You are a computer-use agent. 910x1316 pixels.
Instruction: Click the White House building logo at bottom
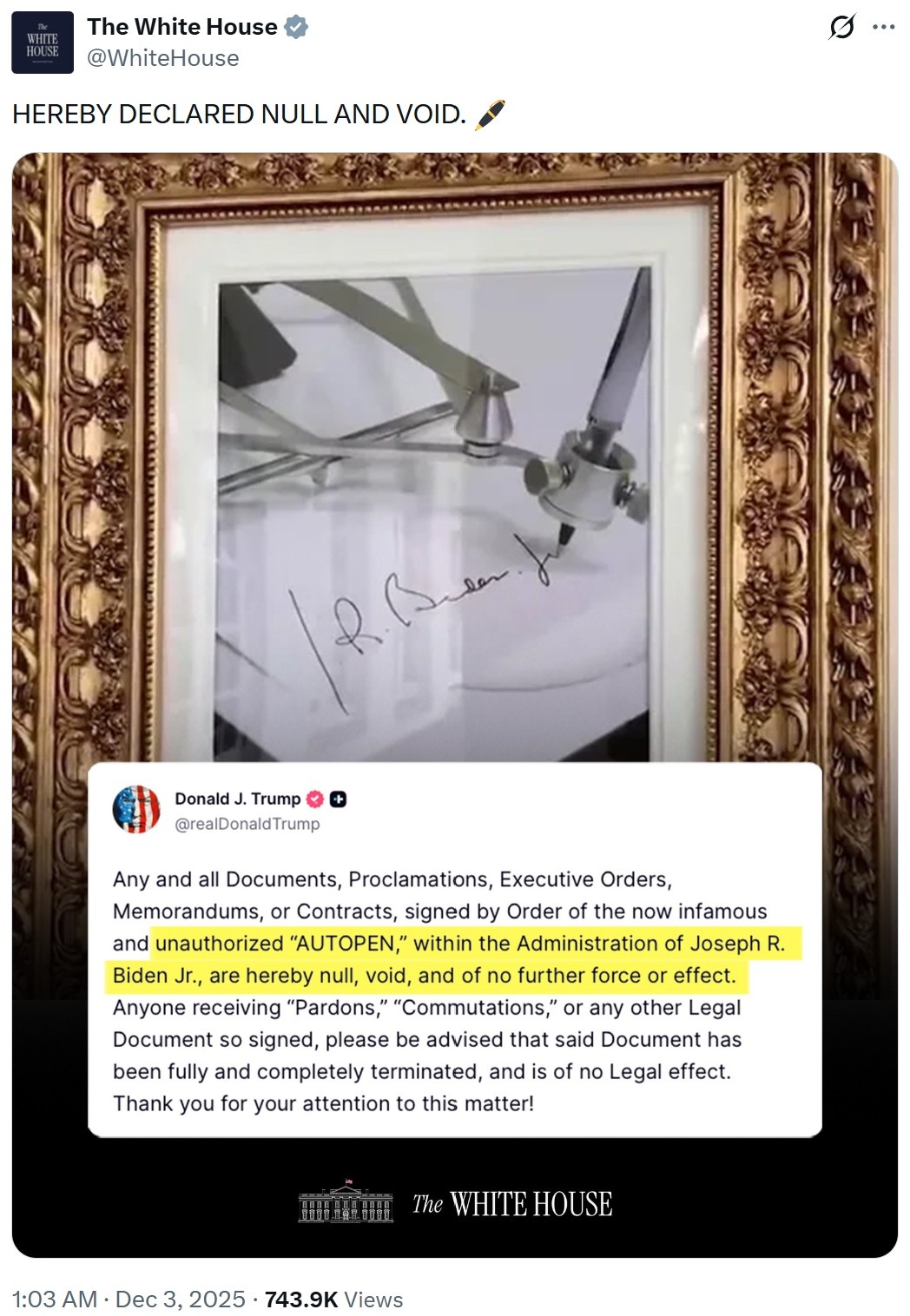(346, 1203)
